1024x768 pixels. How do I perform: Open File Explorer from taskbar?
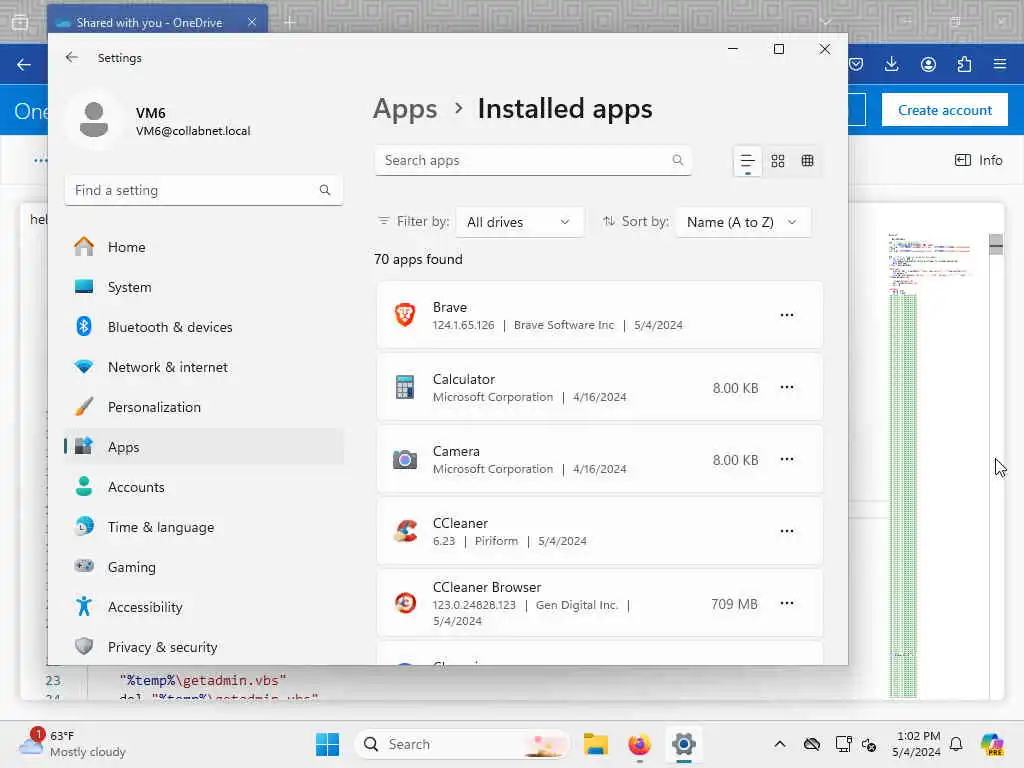596,744
